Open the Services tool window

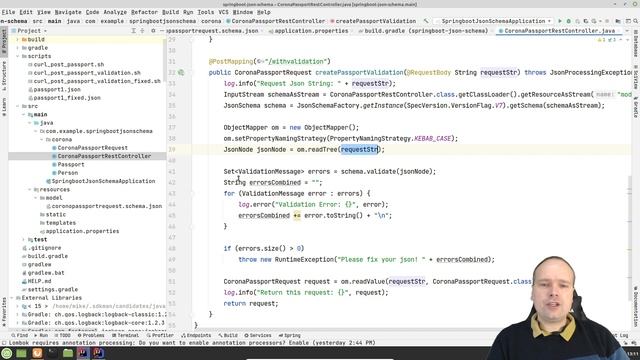click(258, 336)
